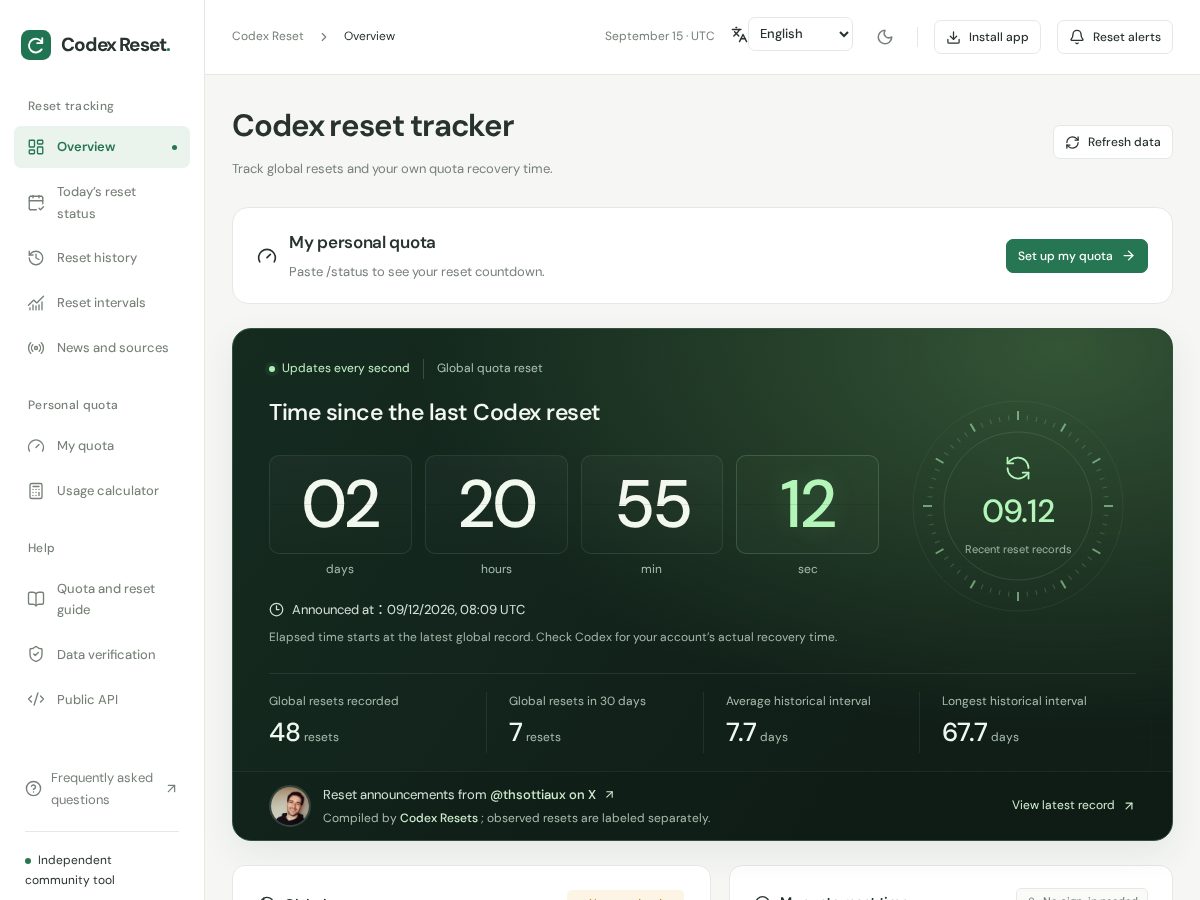Click the guide book icon
This screenshot has height=900, width=1200.
tap(36, 599)
